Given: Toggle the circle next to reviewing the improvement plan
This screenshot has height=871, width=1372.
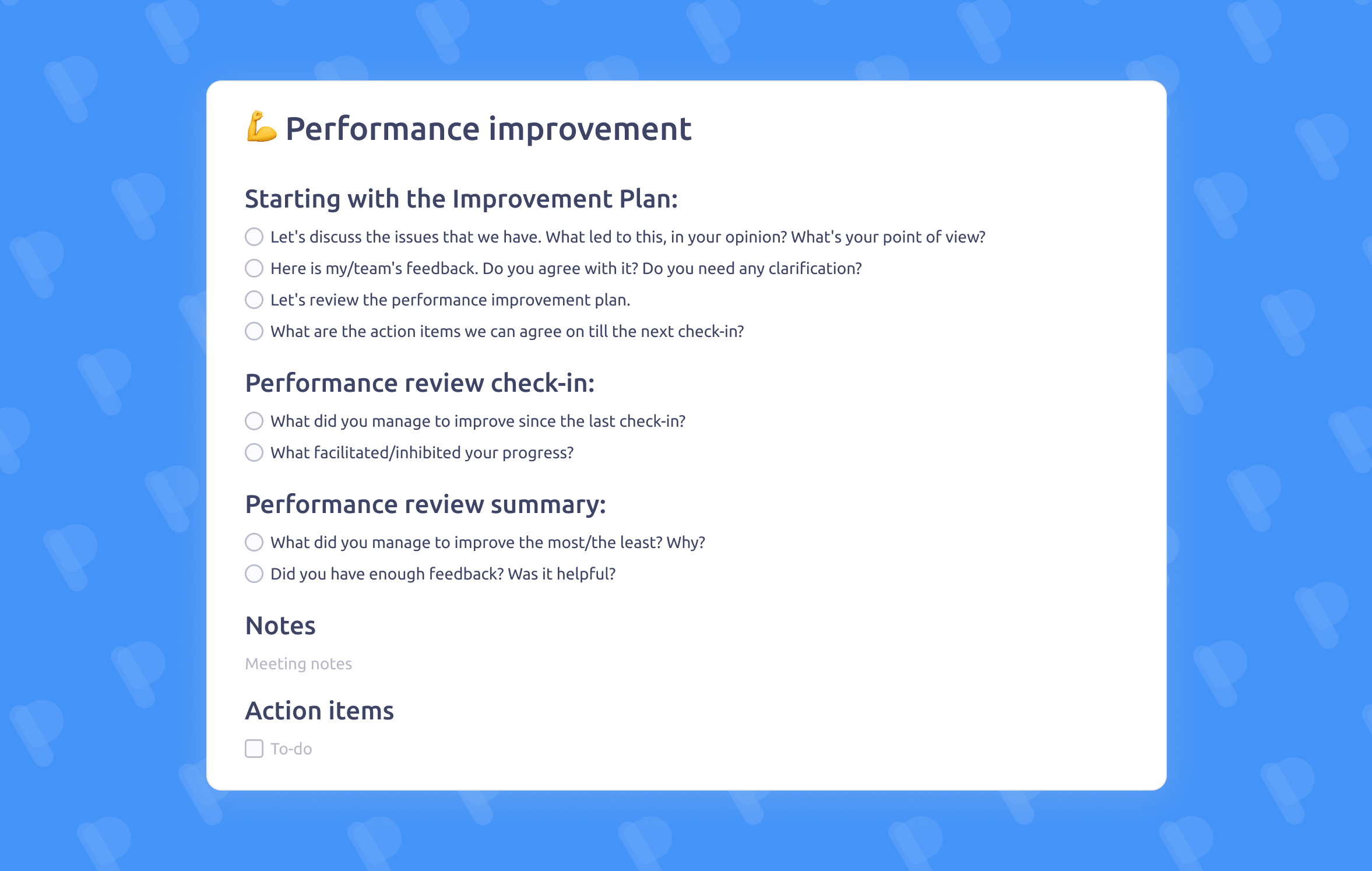Looking at the screenshot, I should (254, 300).
